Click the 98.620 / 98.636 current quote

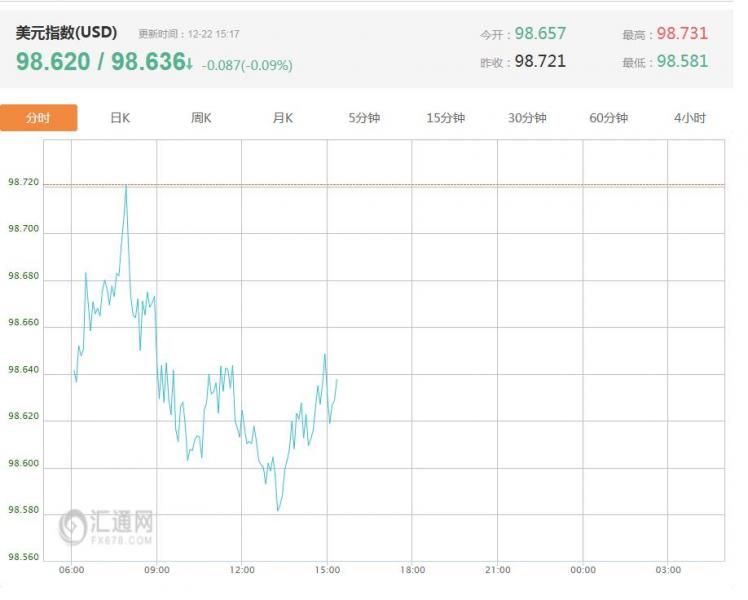pos(98,62)
